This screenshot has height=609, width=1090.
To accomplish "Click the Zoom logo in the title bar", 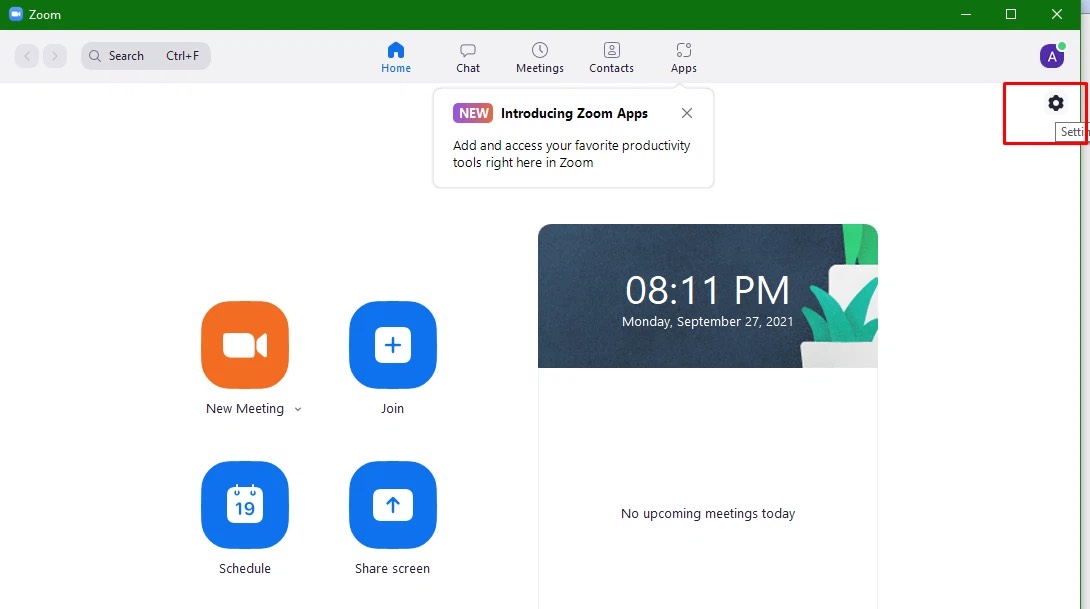I will (x=15, y=14).
